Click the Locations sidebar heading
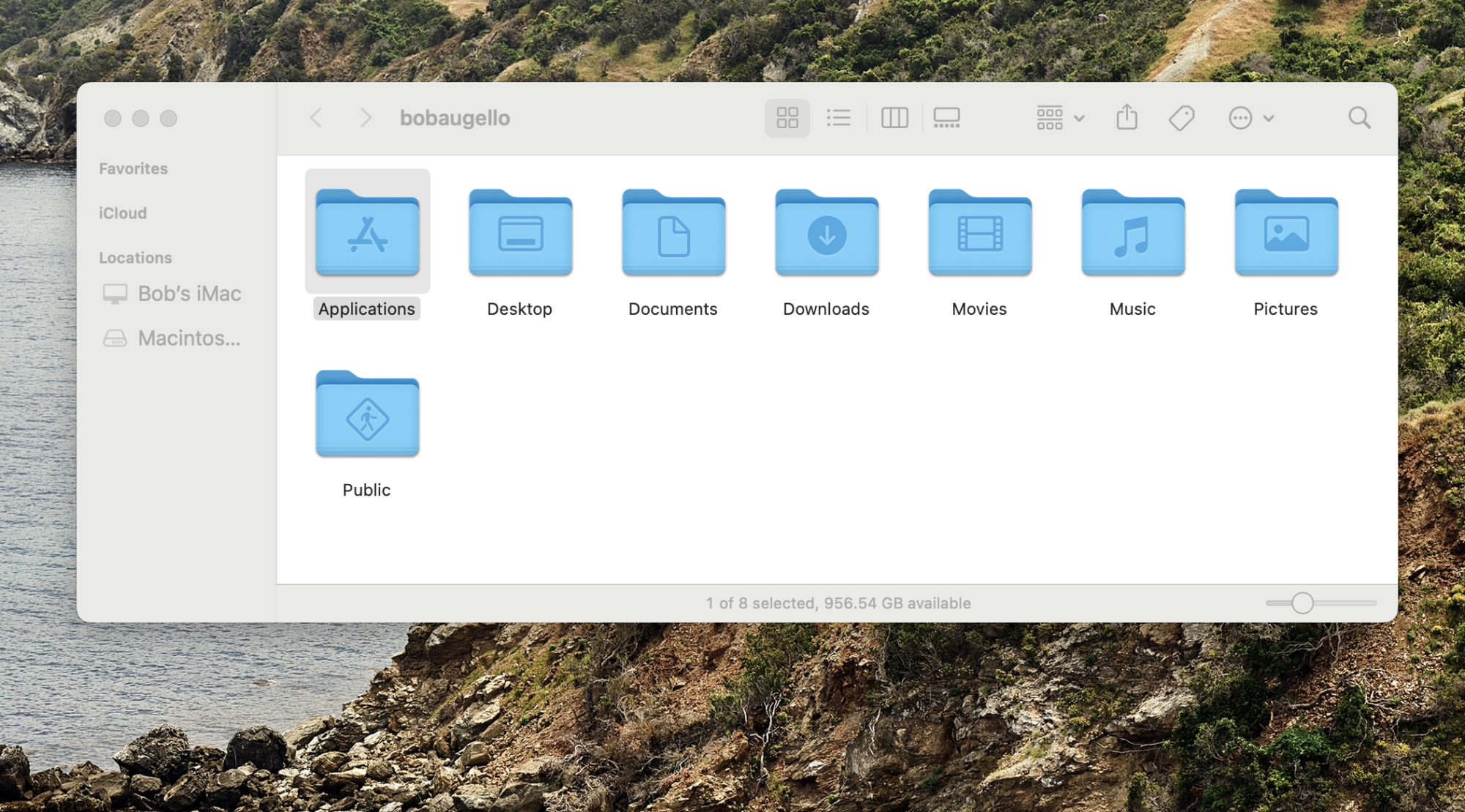This screenshot has height=812, width=1465. click(136, 258)
